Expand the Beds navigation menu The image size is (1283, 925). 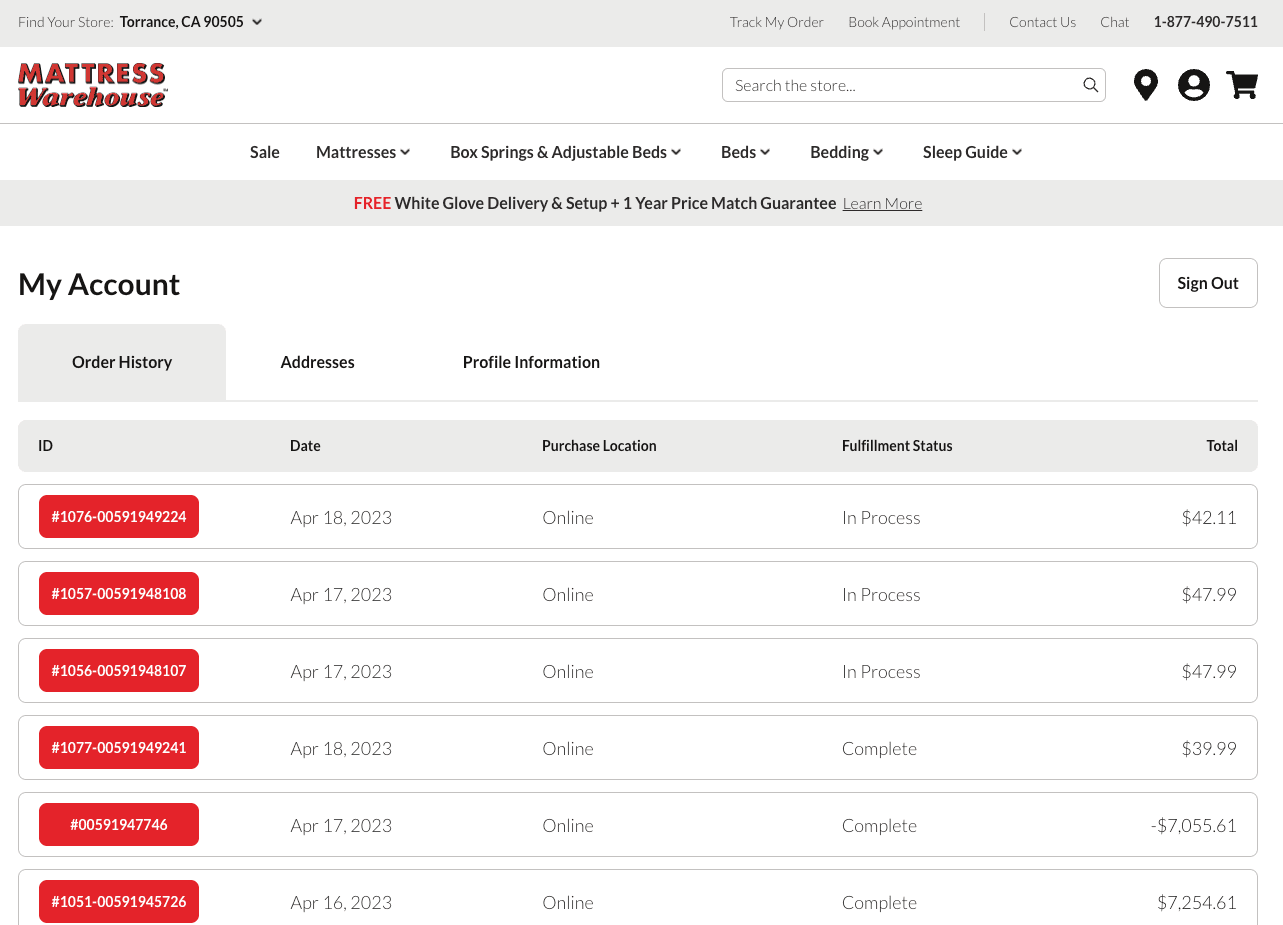[x=745, y=152]
